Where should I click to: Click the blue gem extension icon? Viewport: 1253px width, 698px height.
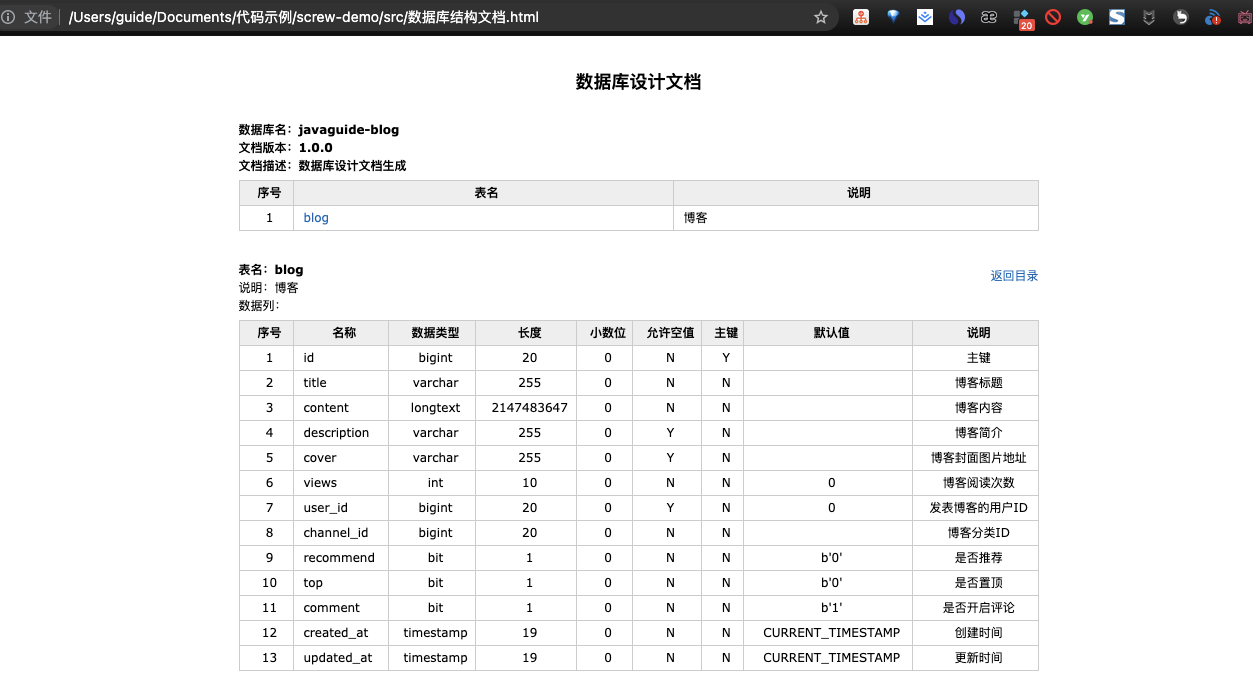click(x=892, y=16)
